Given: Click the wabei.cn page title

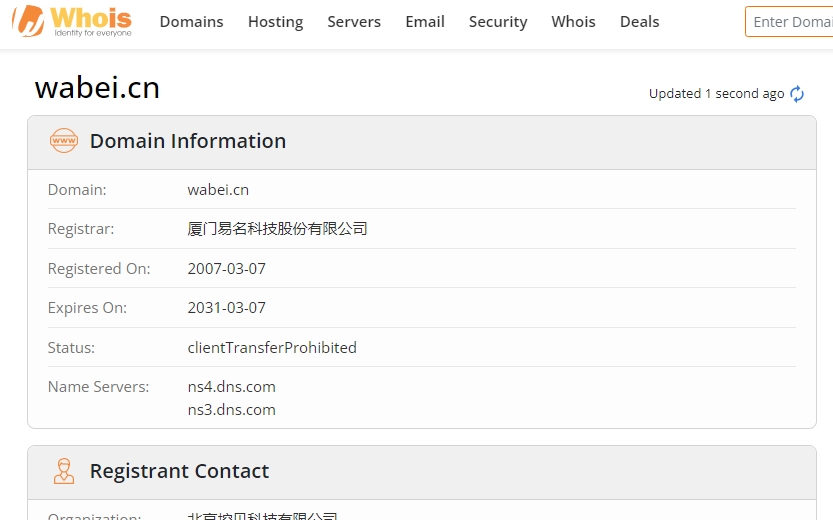Looking at the screenshot, I should click(97, 88).
